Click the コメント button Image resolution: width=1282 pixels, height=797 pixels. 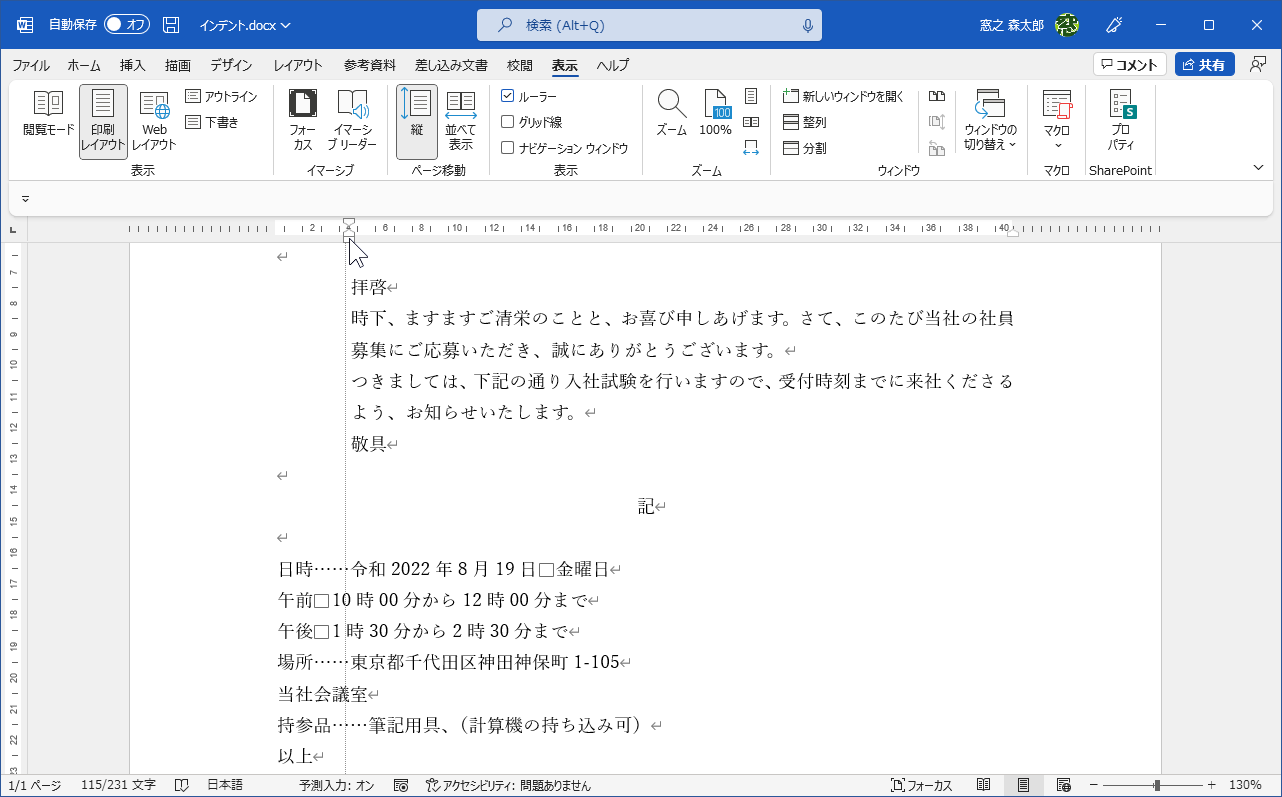click(1130, 65)
